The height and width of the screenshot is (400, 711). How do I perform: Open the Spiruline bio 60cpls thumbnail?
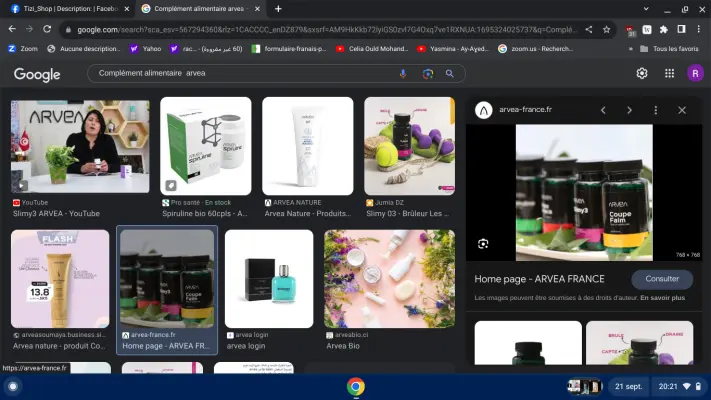click(205, 146)
